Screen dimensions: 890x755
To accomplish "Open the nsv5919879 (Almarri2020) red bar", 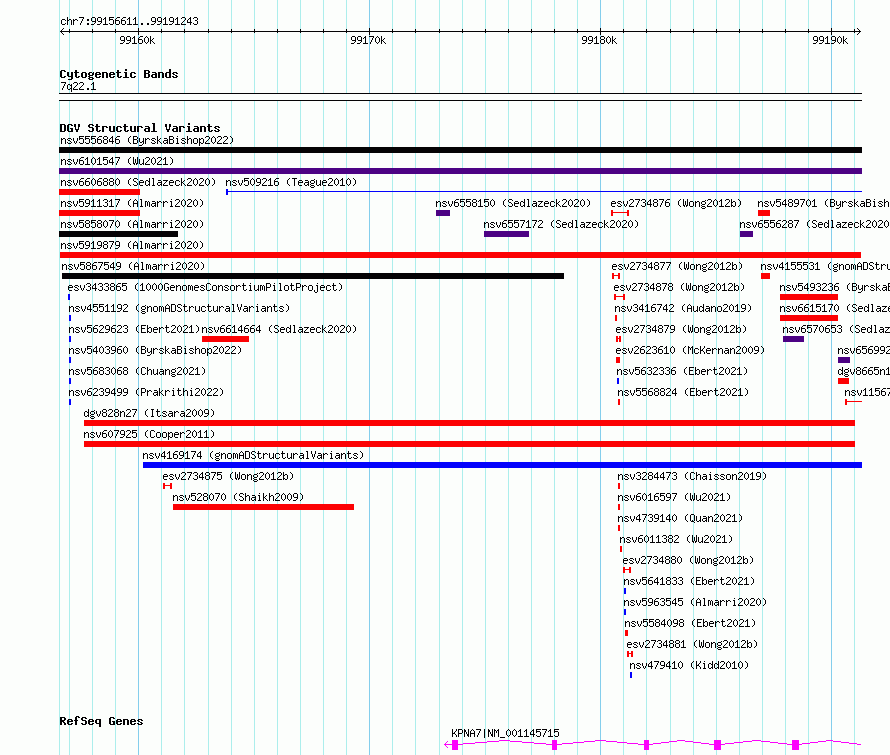I will point(460,255).
